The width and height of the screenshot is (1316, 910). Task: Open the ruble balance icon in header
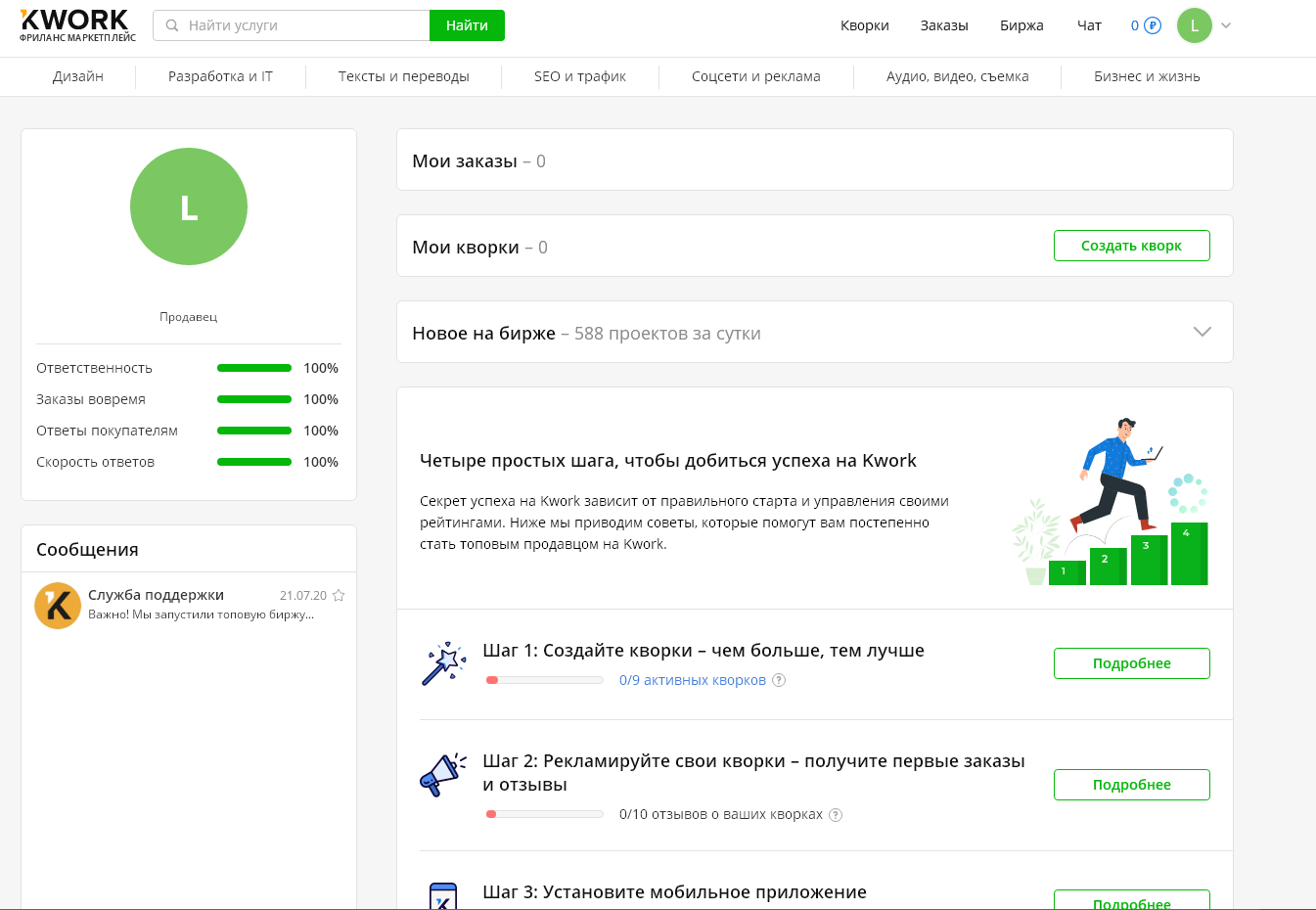tap(1153, 25)
